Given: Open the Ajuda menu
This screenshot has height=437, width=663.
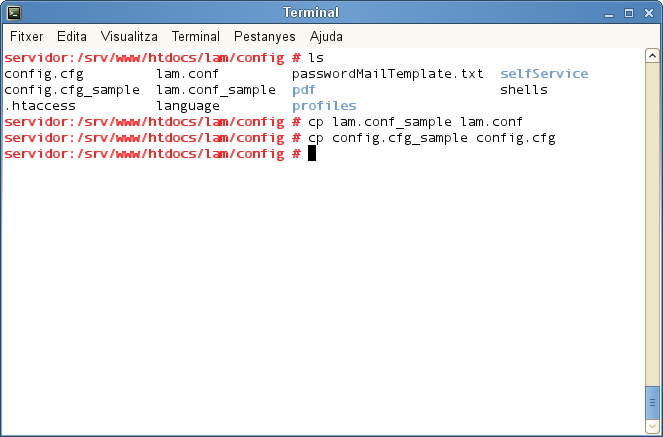Looking at the screenshot, I should [x=327, y=36].
